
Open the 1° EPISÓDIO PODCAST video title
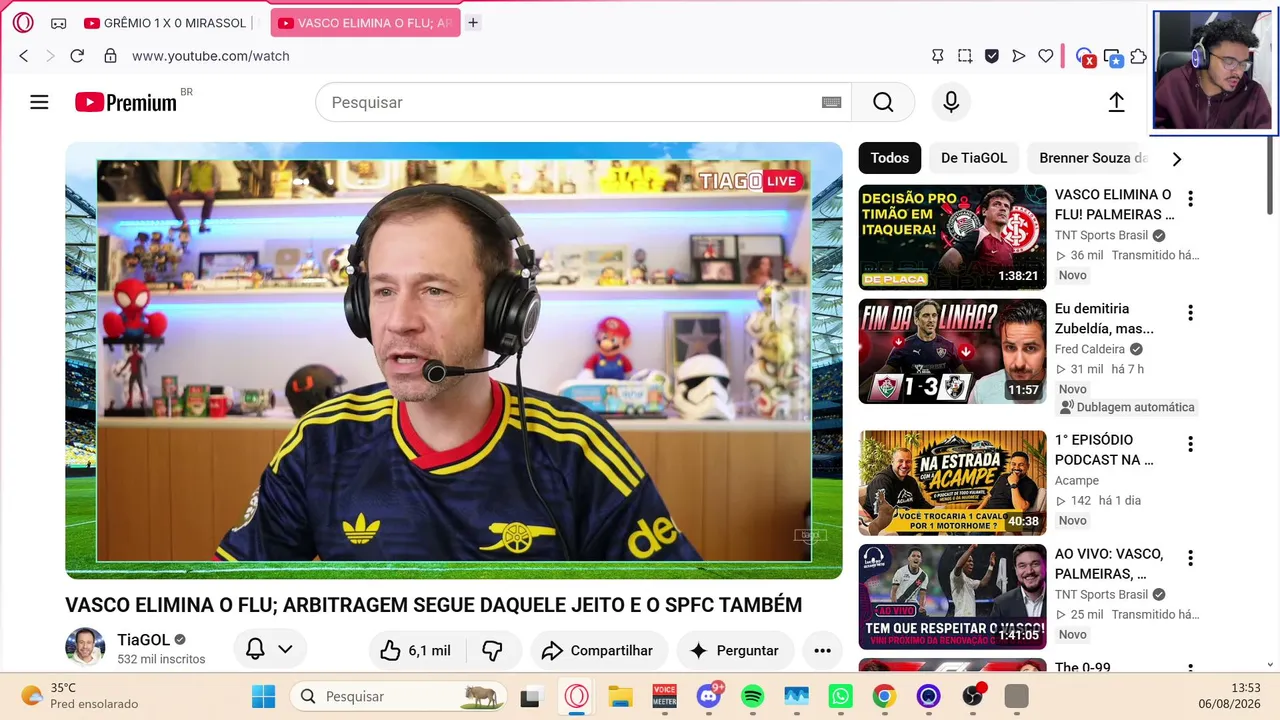[1105, 449]
